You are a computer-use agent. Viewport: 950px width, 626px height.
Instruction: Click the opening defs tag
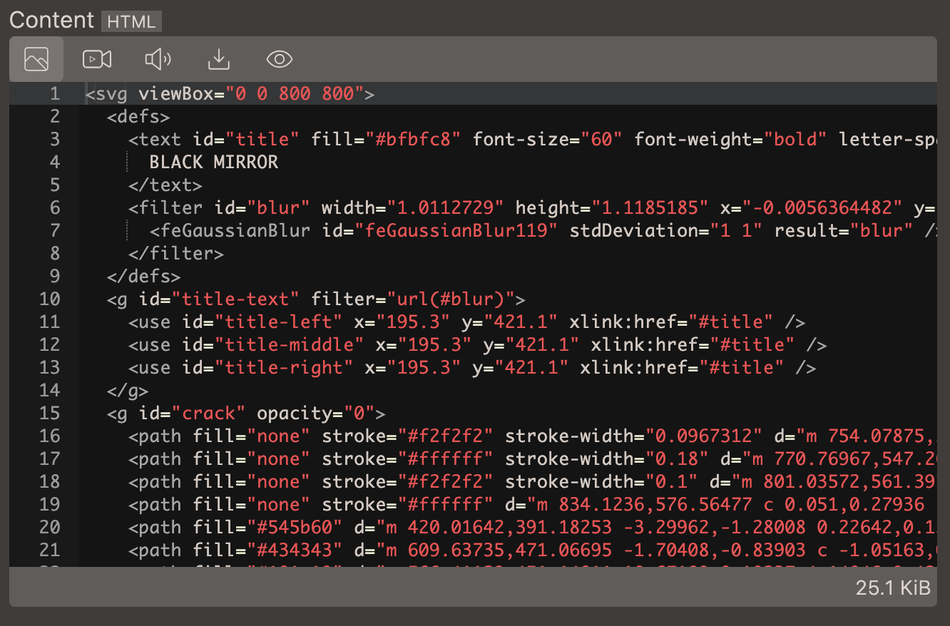138,116
